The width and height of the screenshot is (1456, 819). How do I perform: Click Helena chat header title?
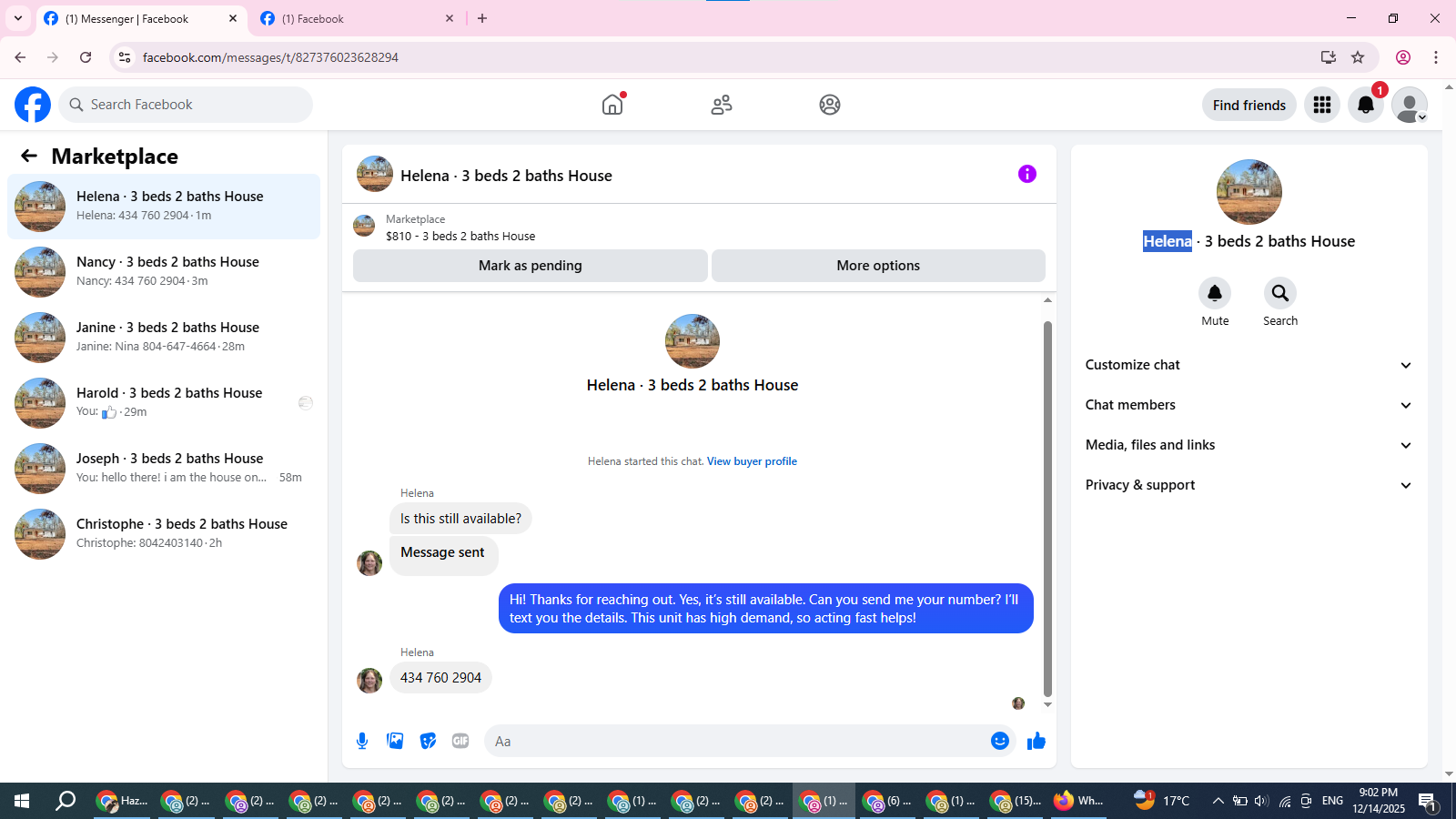pos(506,176)
